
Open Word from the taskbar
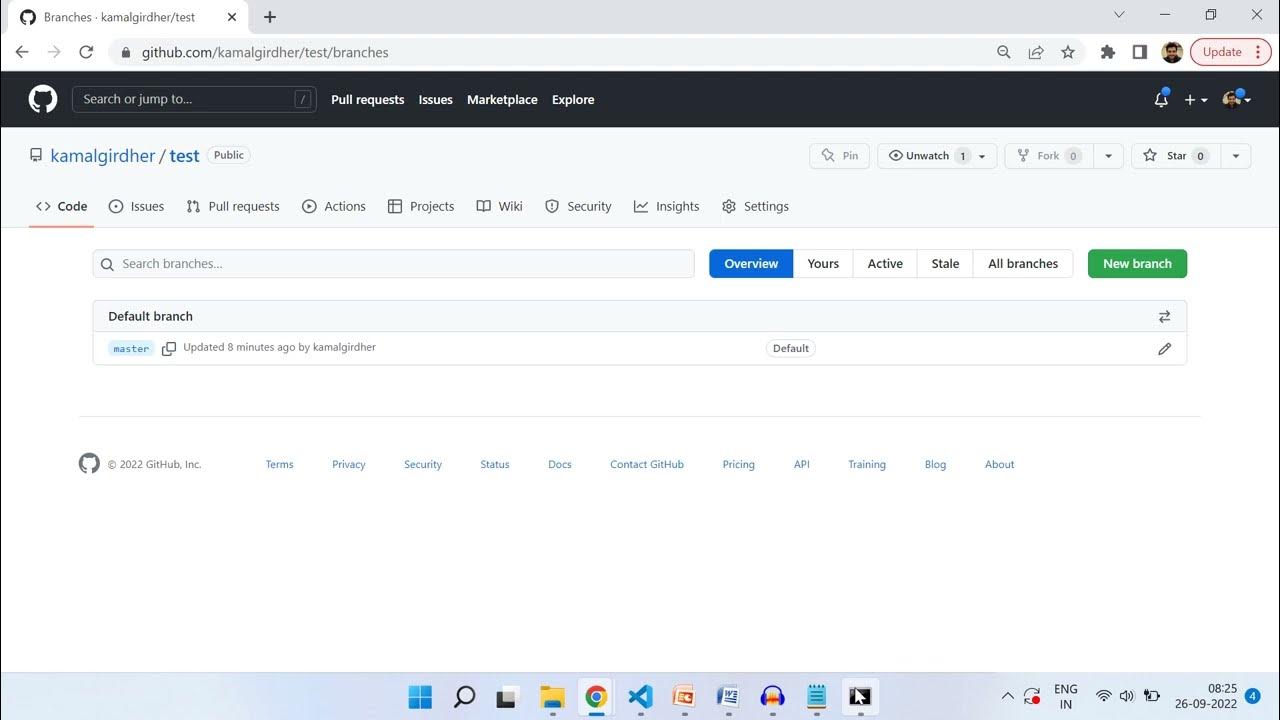[728, 696]
